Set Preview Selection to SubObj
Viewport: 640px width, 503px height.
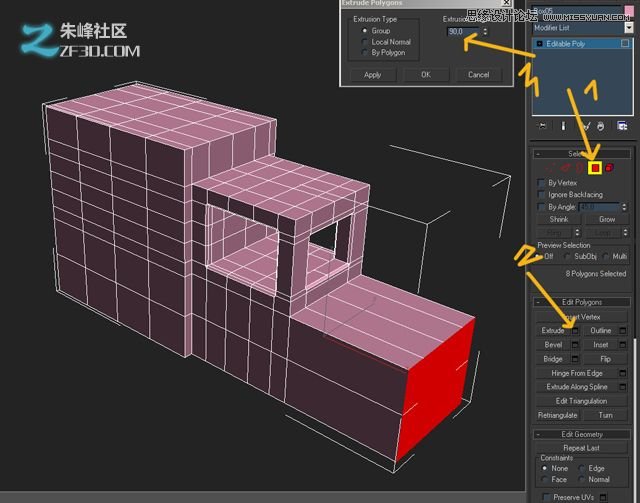(567, 256)
